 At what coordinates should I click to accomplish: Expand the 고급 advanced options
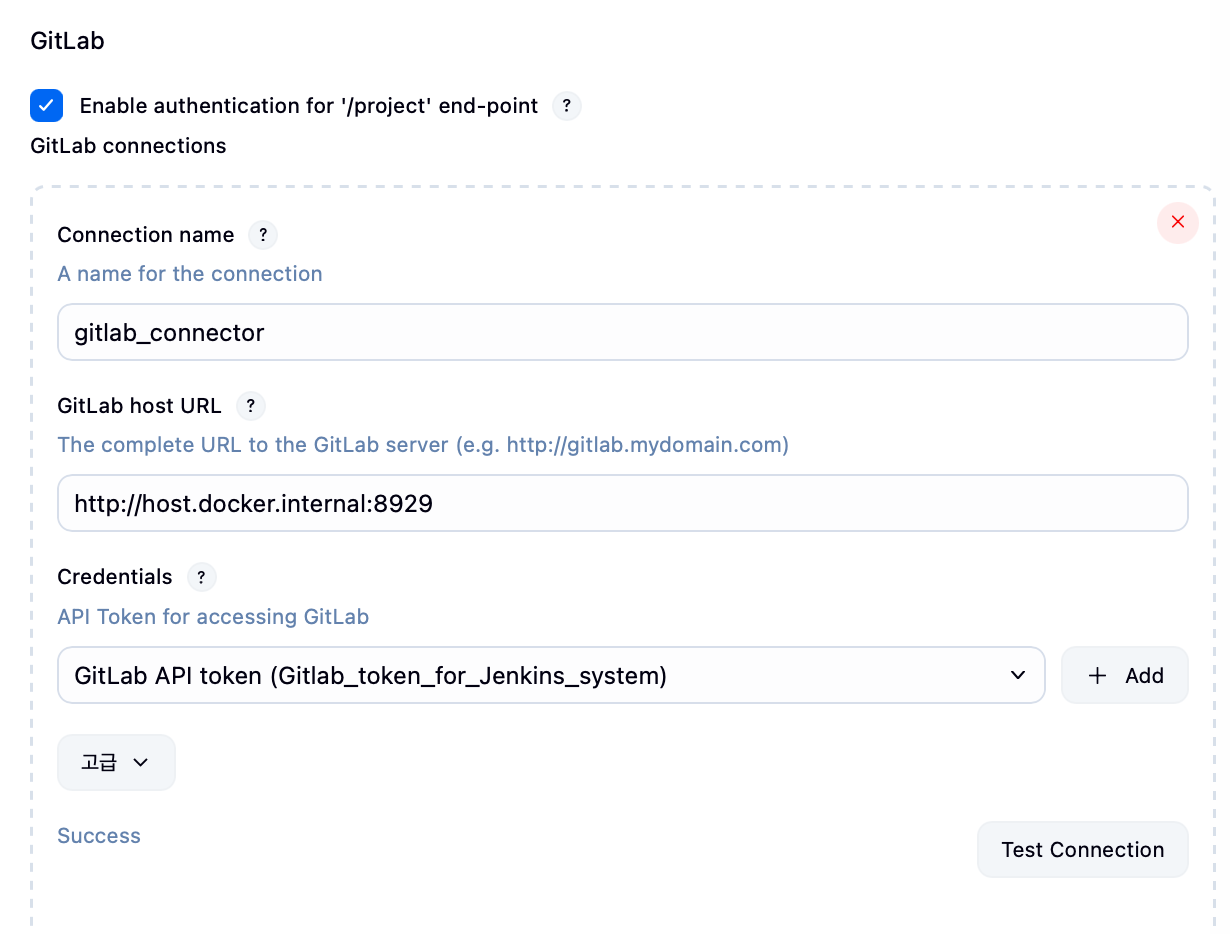pos(116,762)
